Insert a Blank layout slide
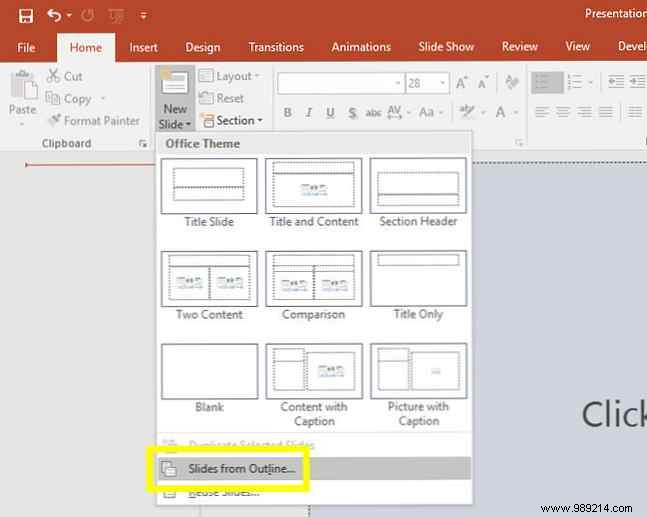 (x=209, y=379)
